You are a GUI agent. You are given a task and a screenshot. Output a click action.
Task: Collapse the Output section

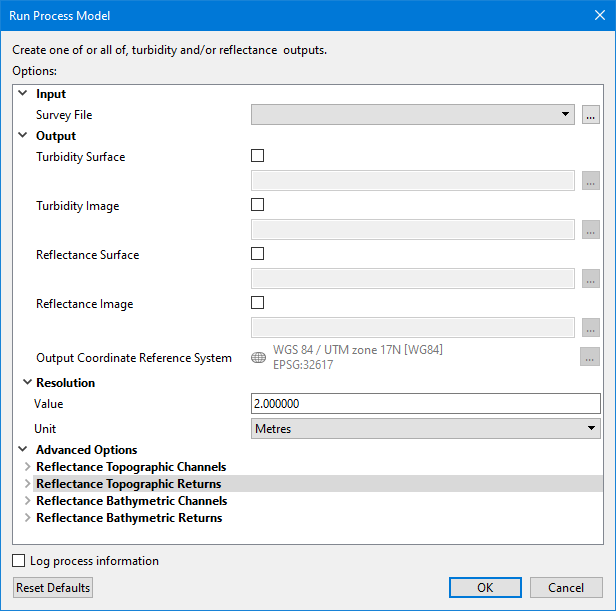tap(23, 136)
